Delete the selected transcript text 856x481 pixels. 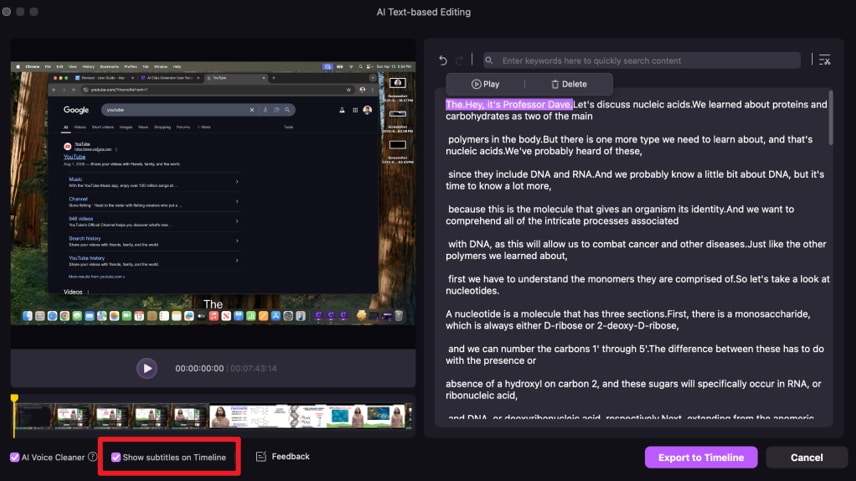pos(569,84)
